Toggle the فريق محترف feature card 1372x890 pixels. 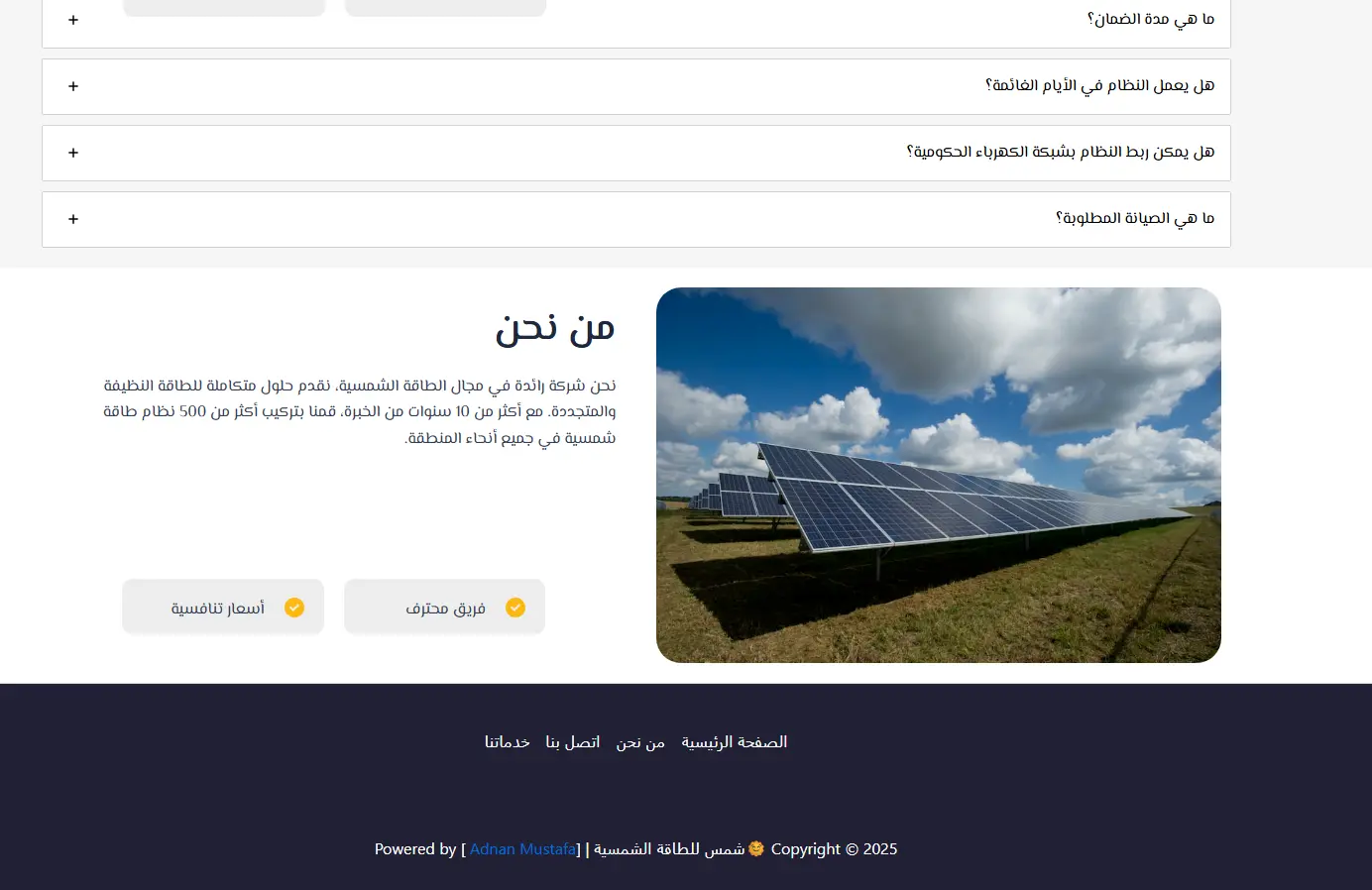[x=444, y=607]
